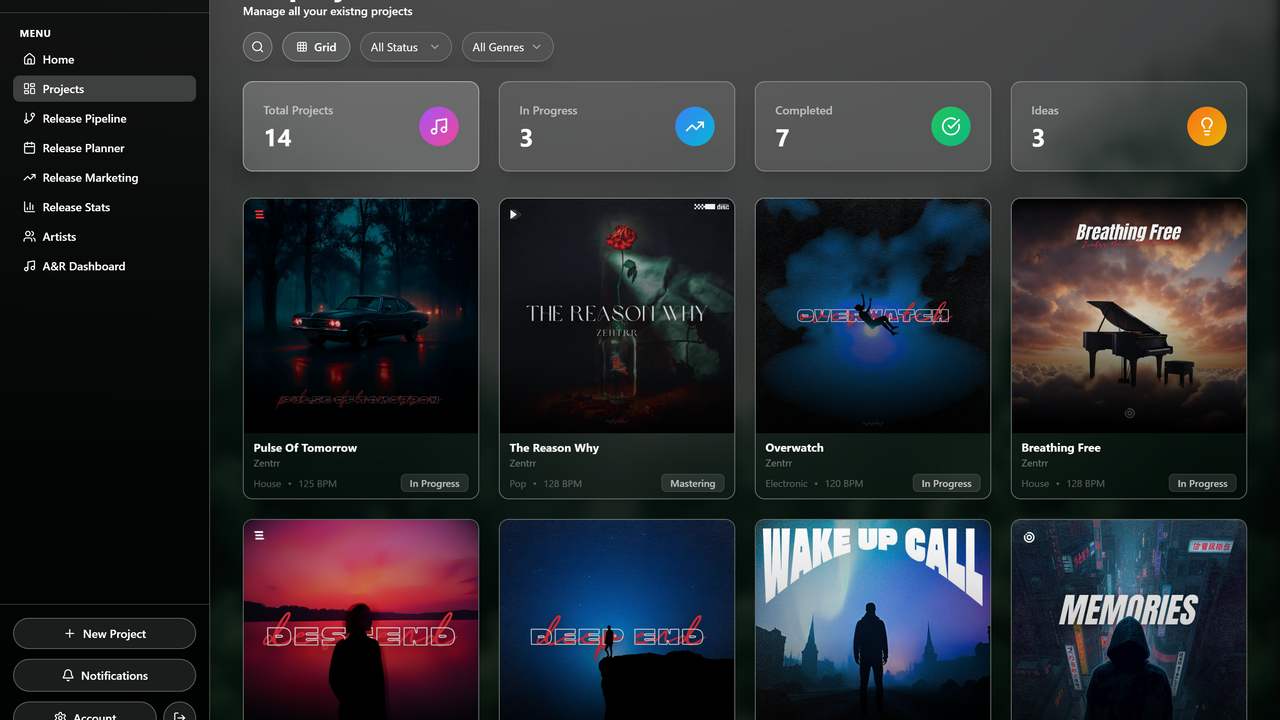The height and width of the screenshot is (720, 1280).
Task: Click target icon on Memories cover
Action: (x=1029, y=537)
